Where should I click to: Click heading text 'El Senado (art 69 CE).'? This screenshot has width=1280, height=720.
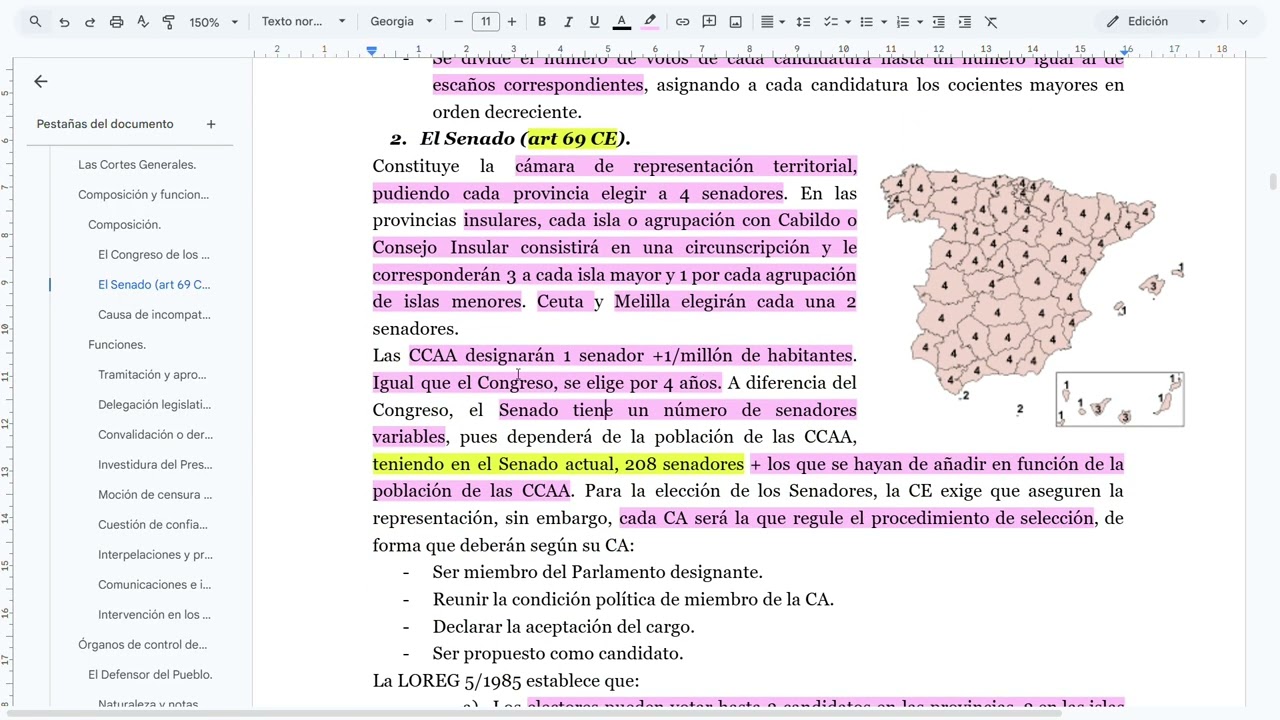(x=525, y=139)
